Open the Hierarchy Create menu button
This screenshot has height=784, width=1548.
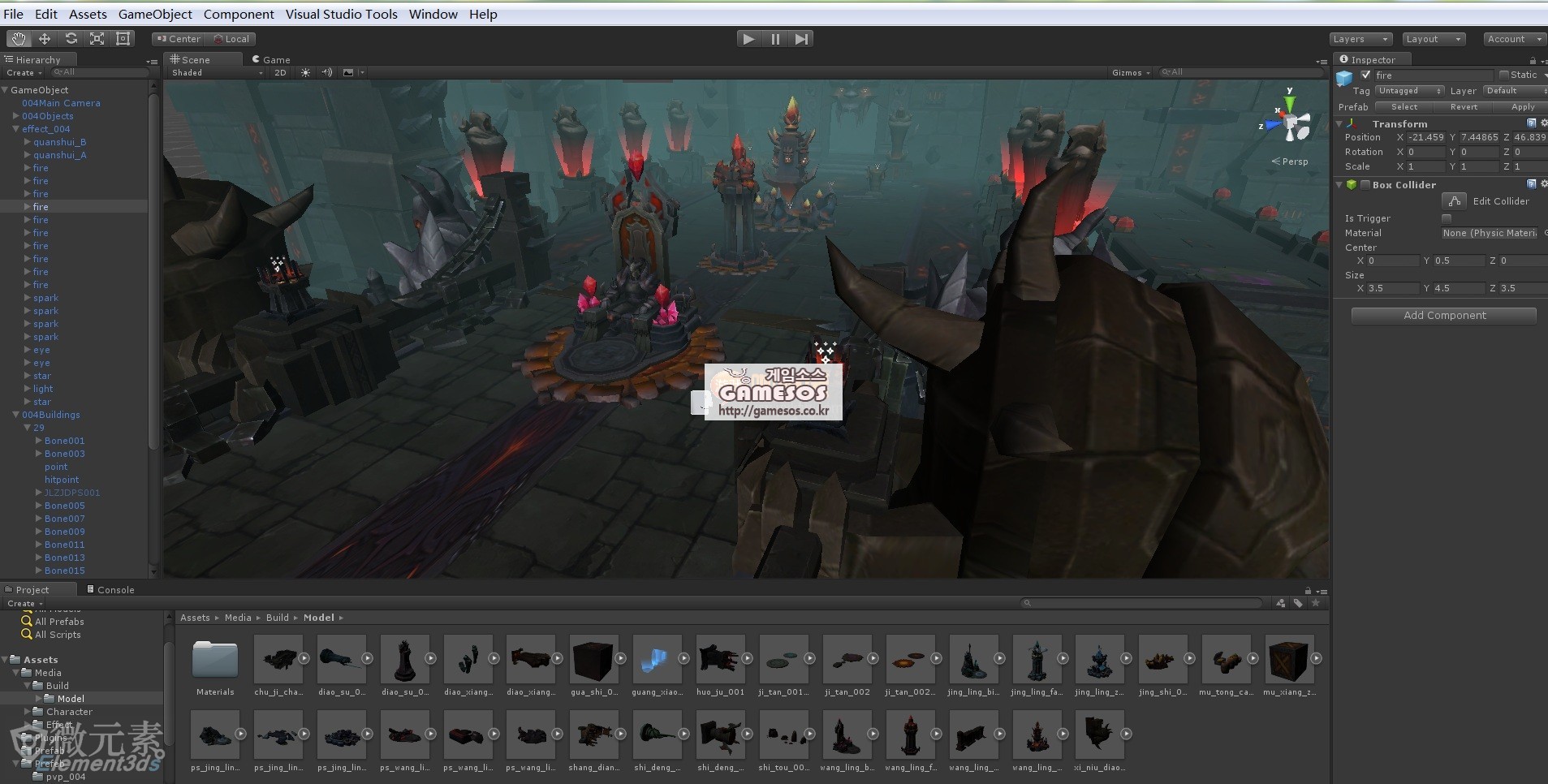point(24,72)
